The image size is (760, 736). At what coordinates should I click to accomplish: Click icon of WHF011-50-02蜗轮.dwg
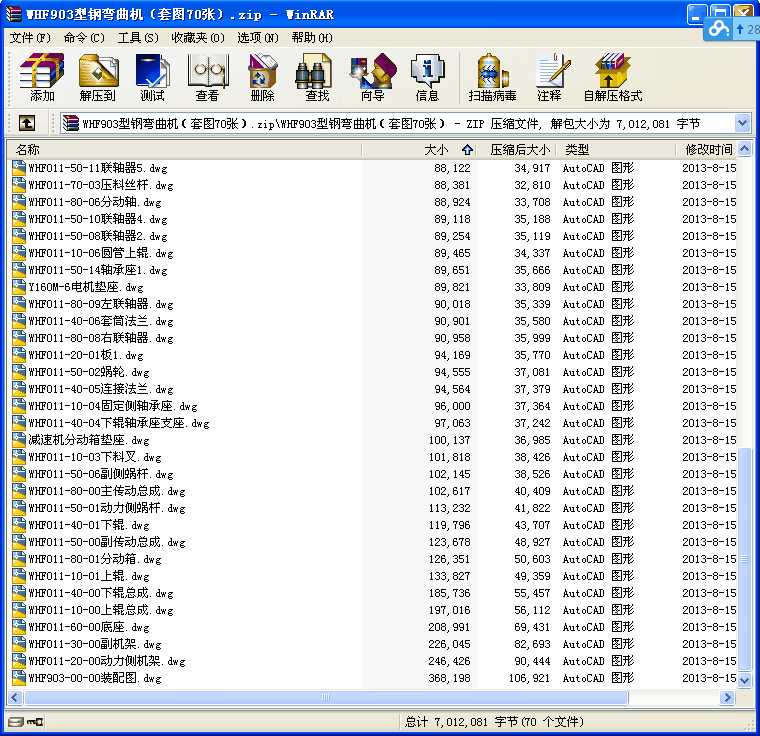click(19, 371)
